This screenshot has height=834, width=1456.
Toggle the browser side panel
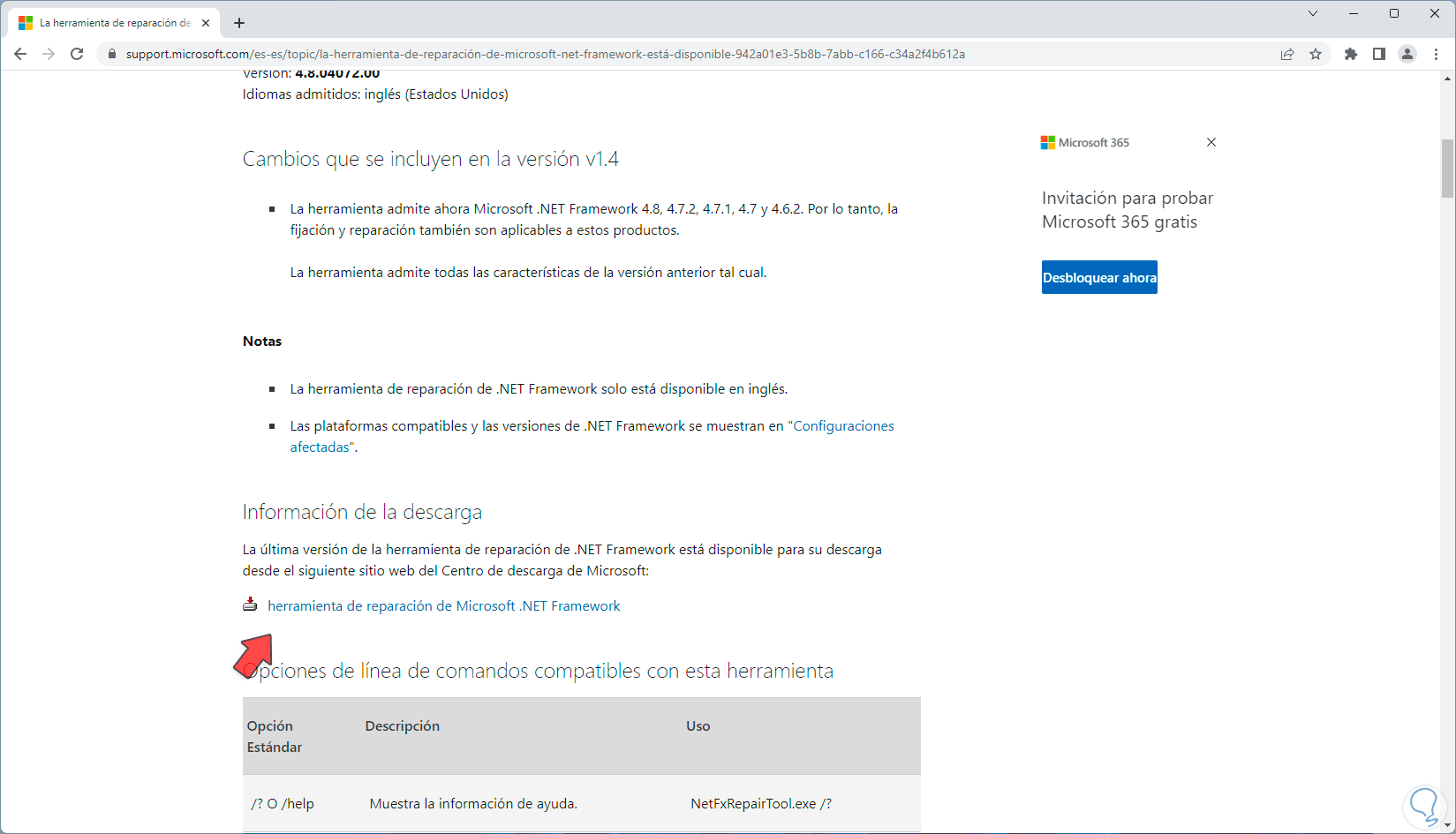pos(1378,54)
